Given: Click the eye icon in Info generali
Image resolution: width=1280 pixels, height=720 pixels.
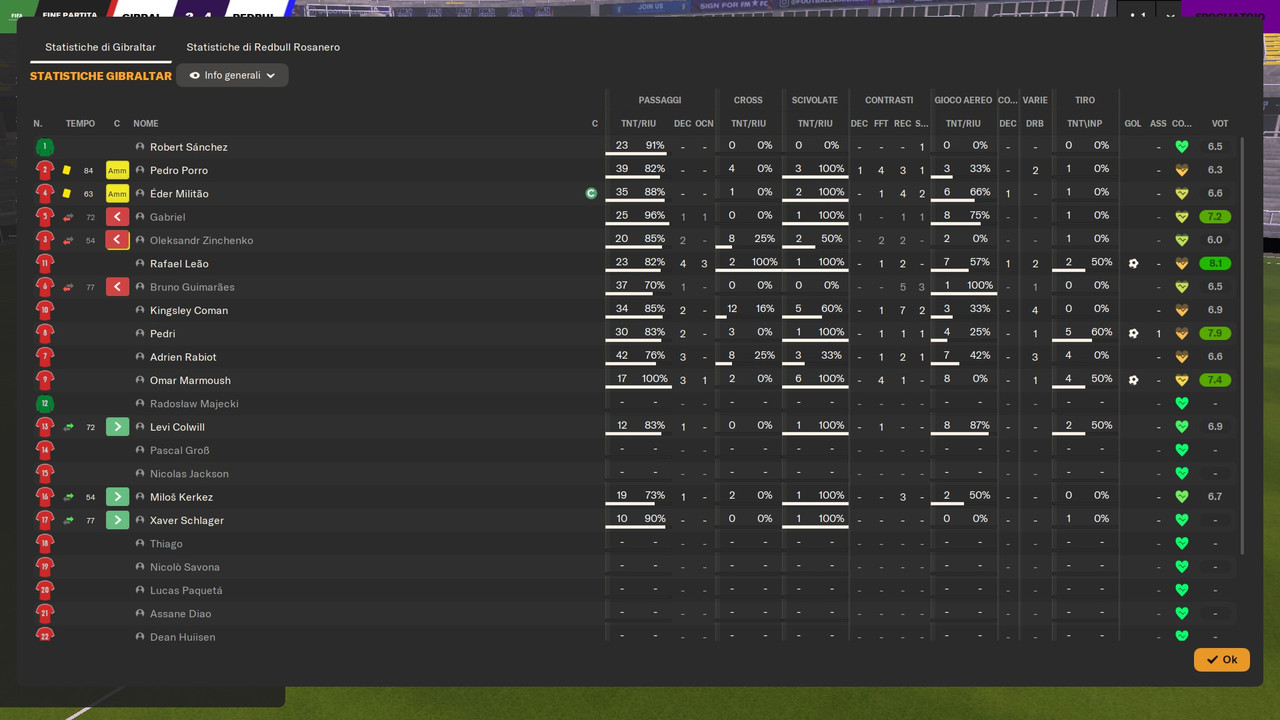Looking at the screenshot, I should click(x=194, y=75).
